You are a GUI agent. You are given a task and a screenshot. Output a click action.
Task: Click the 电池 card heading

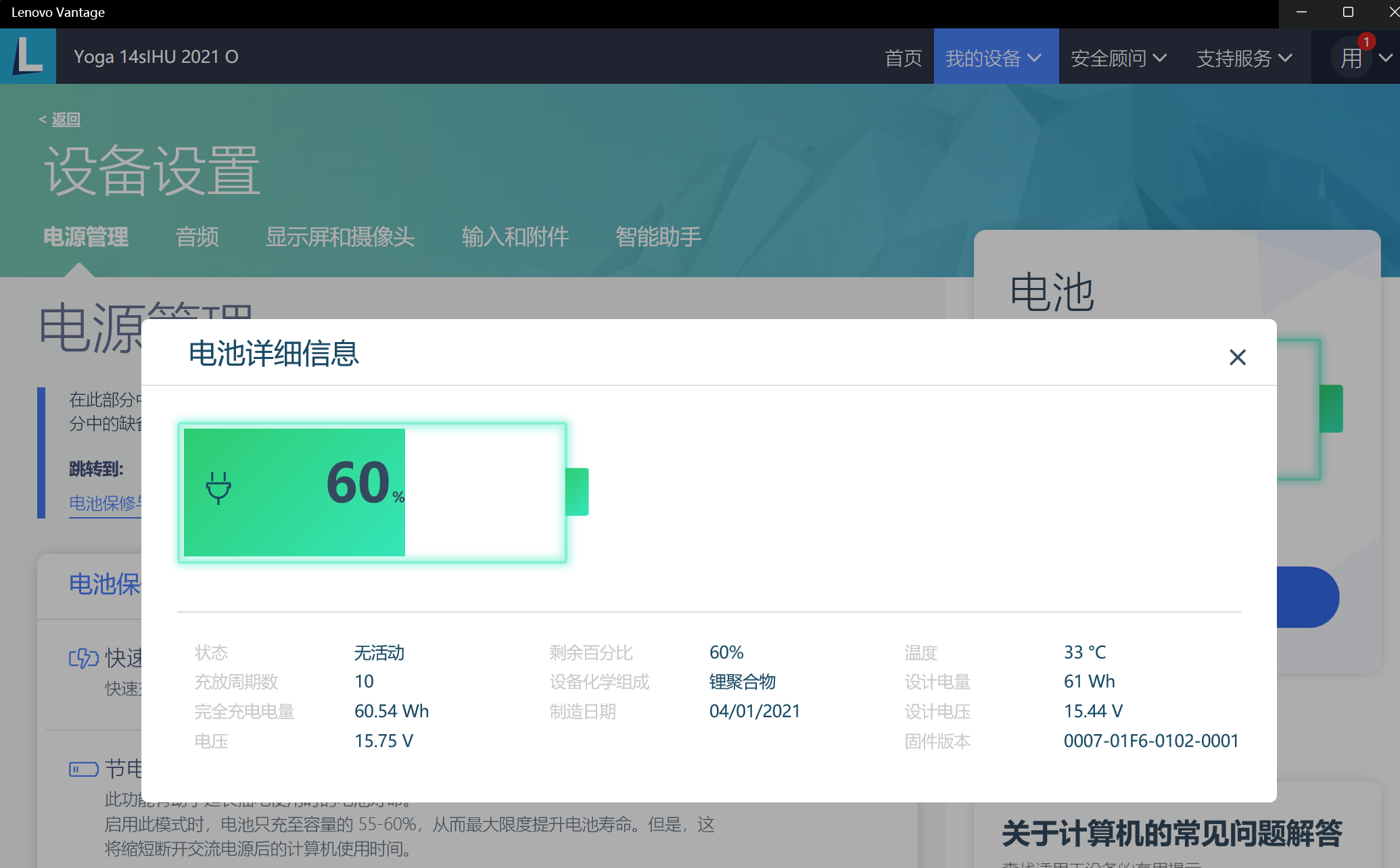tap(1052, 293)
